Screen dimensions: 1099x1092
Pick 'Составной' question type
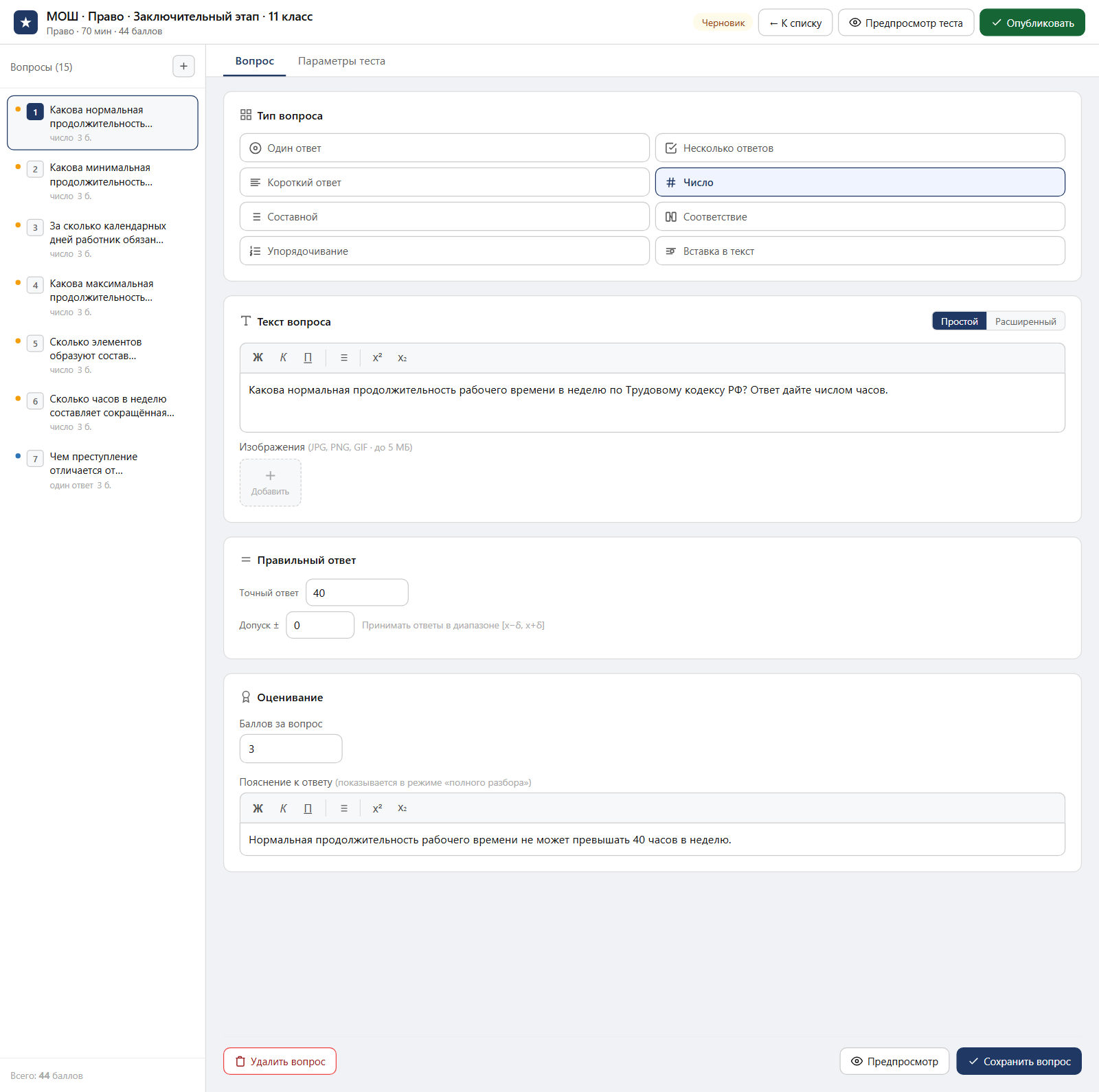[444, 217]
